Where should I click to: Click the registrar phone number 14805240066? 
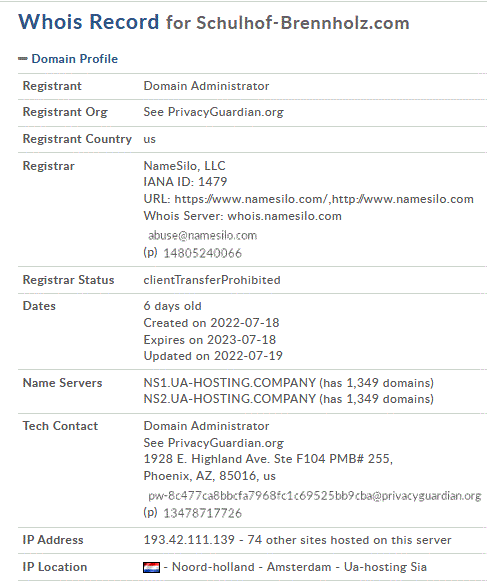pyautogui.click(x=203, y=253)
